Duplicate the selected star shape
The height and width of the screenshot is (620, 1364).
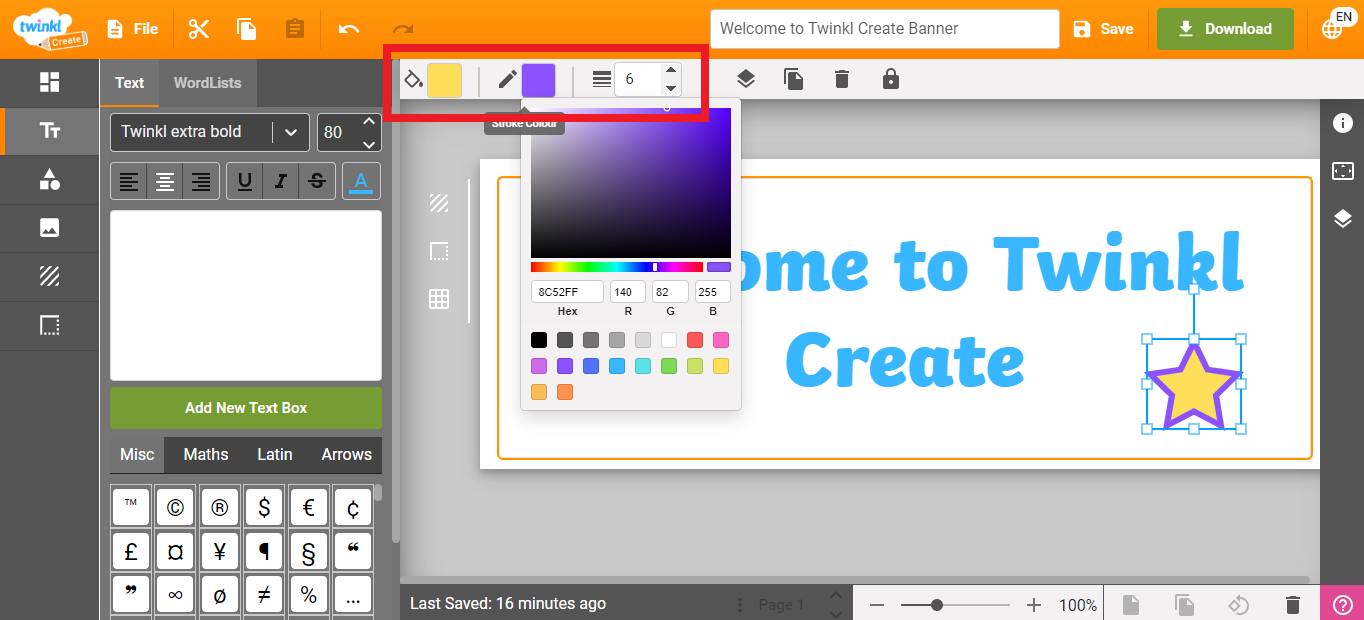click(794, 79)
